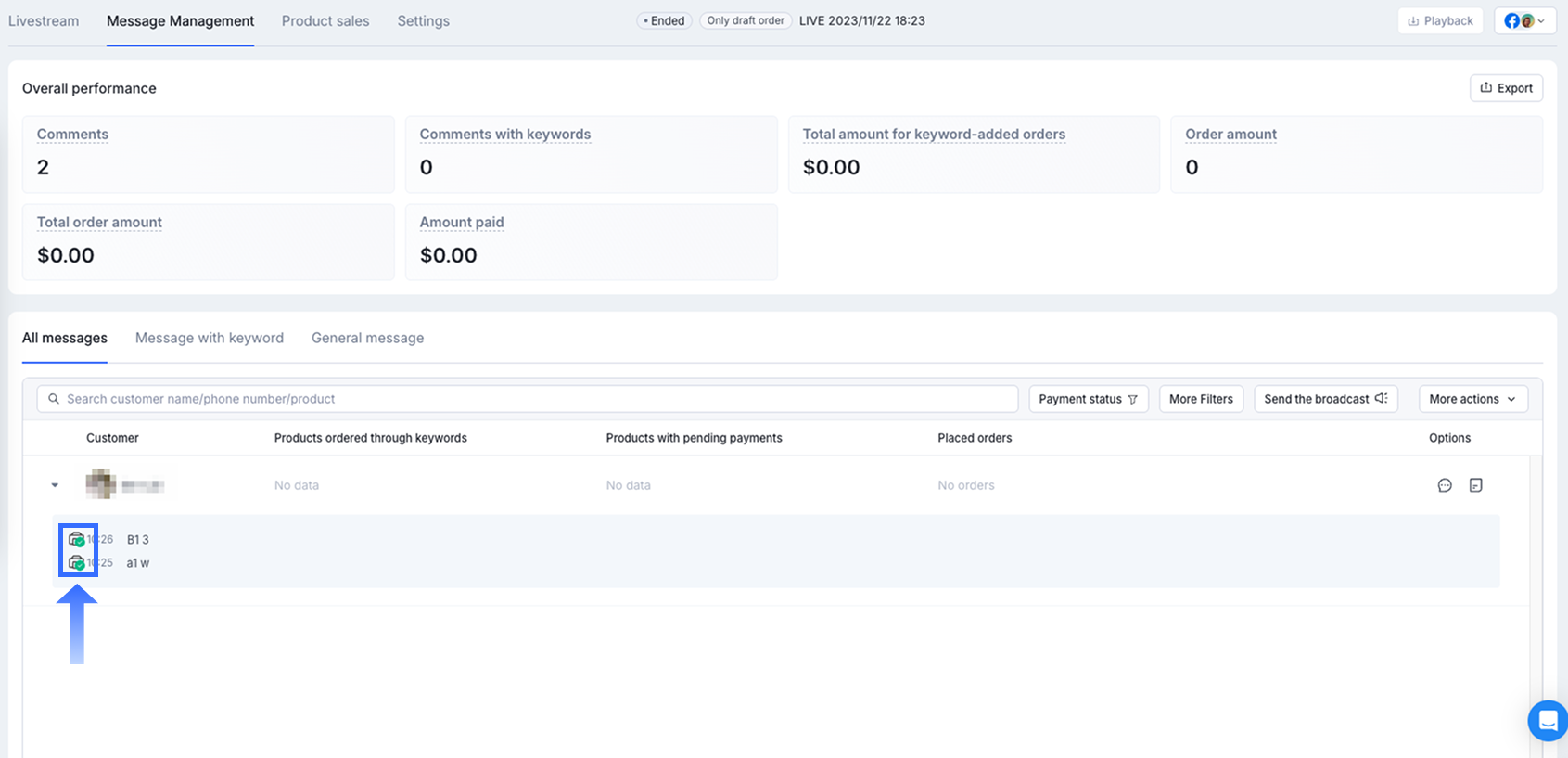This screenshot has width=1568, height=758.
Task: Go to the Settings tab
Action: pyautogui.click(x=423, y=20)
